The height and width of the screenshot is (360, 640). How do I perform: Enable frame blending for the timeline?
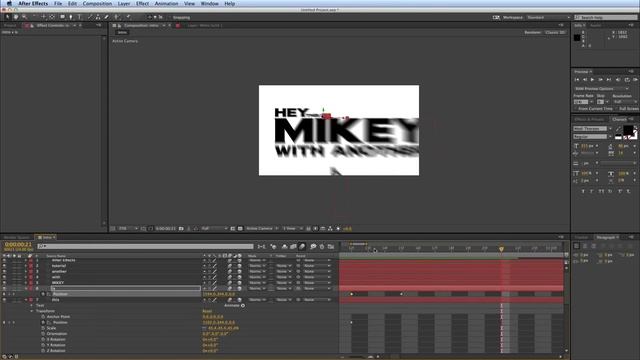293,247
